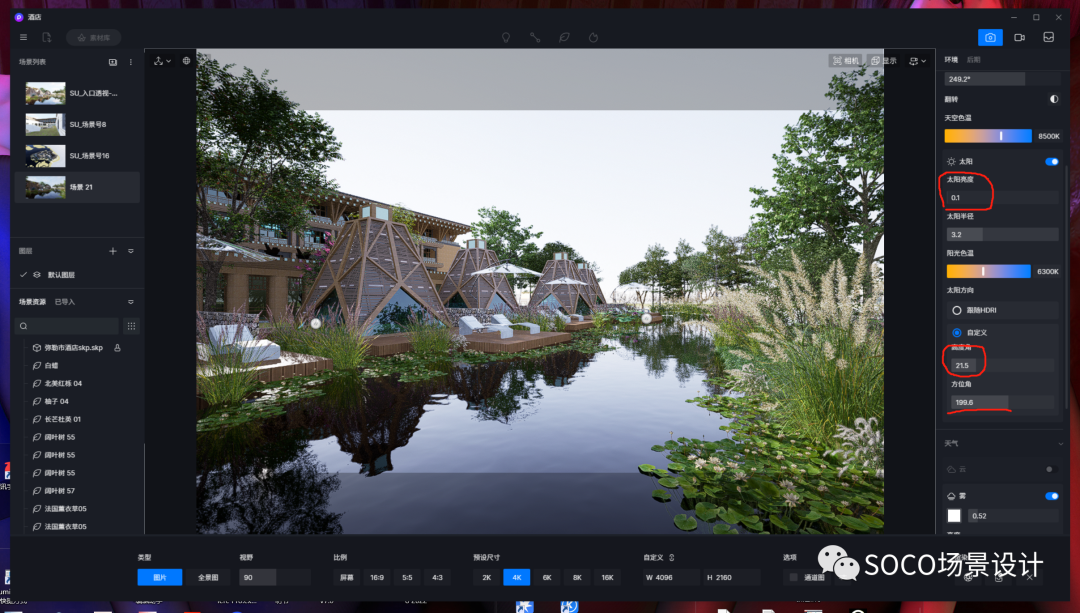The height and width of the screenshot is (613, 1080).
Task: Turn off the 太阳 sun toggle
Action: pyautogui.click(x=1052, y=162)
